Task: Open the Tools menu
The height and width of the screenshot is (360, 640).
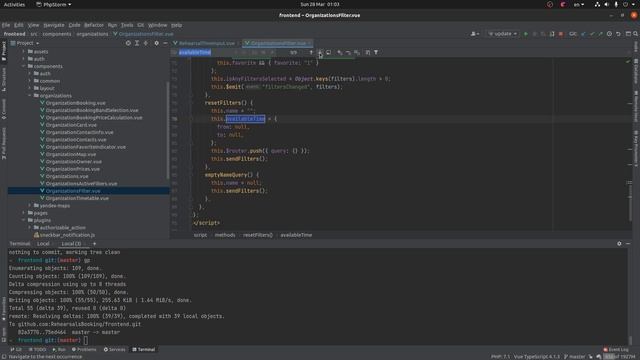Action: pos(127,25)
